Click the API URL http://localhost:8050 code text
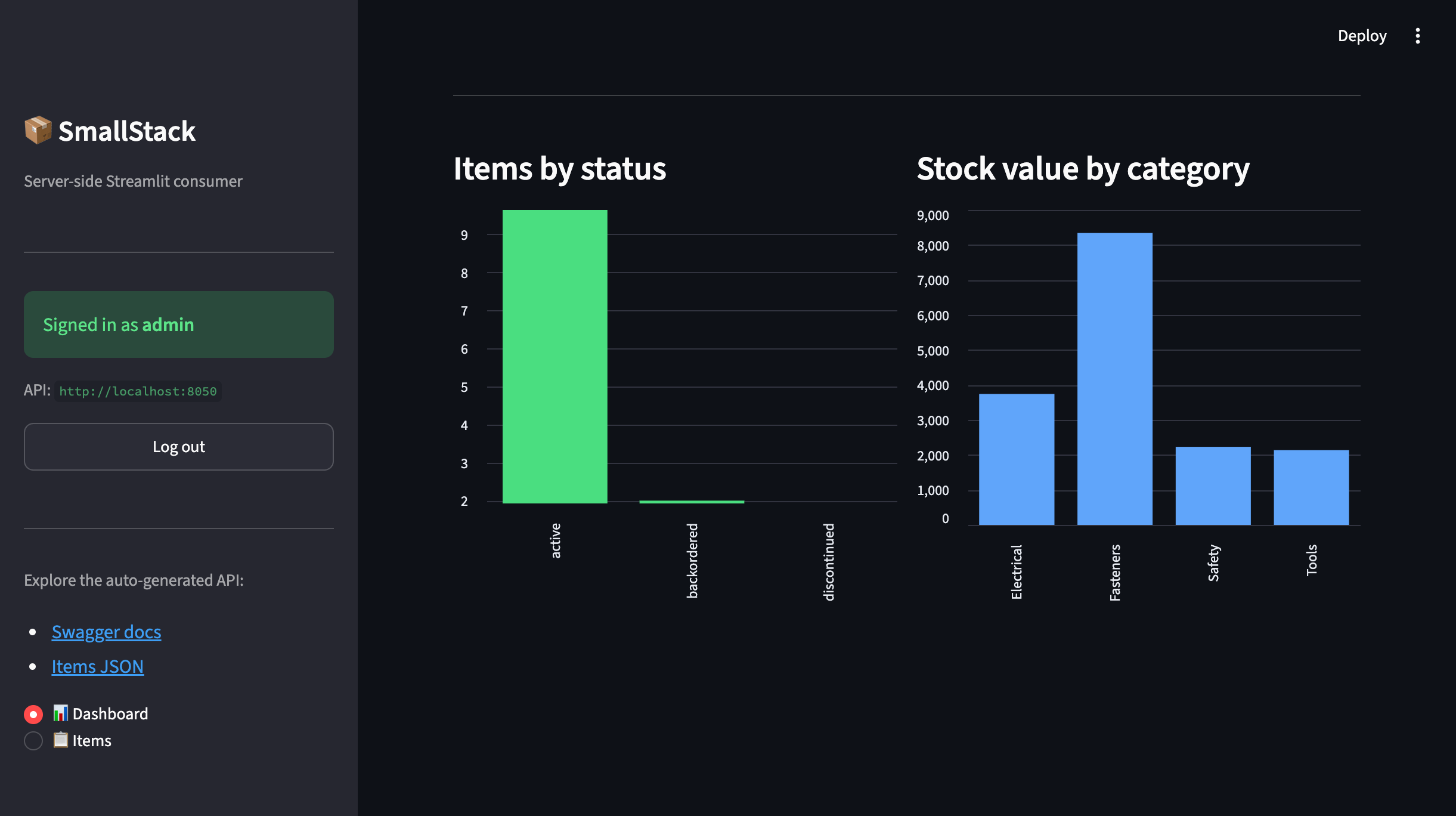The width and height of the screenshot is (1456, 816). click(x=138, y=391)
